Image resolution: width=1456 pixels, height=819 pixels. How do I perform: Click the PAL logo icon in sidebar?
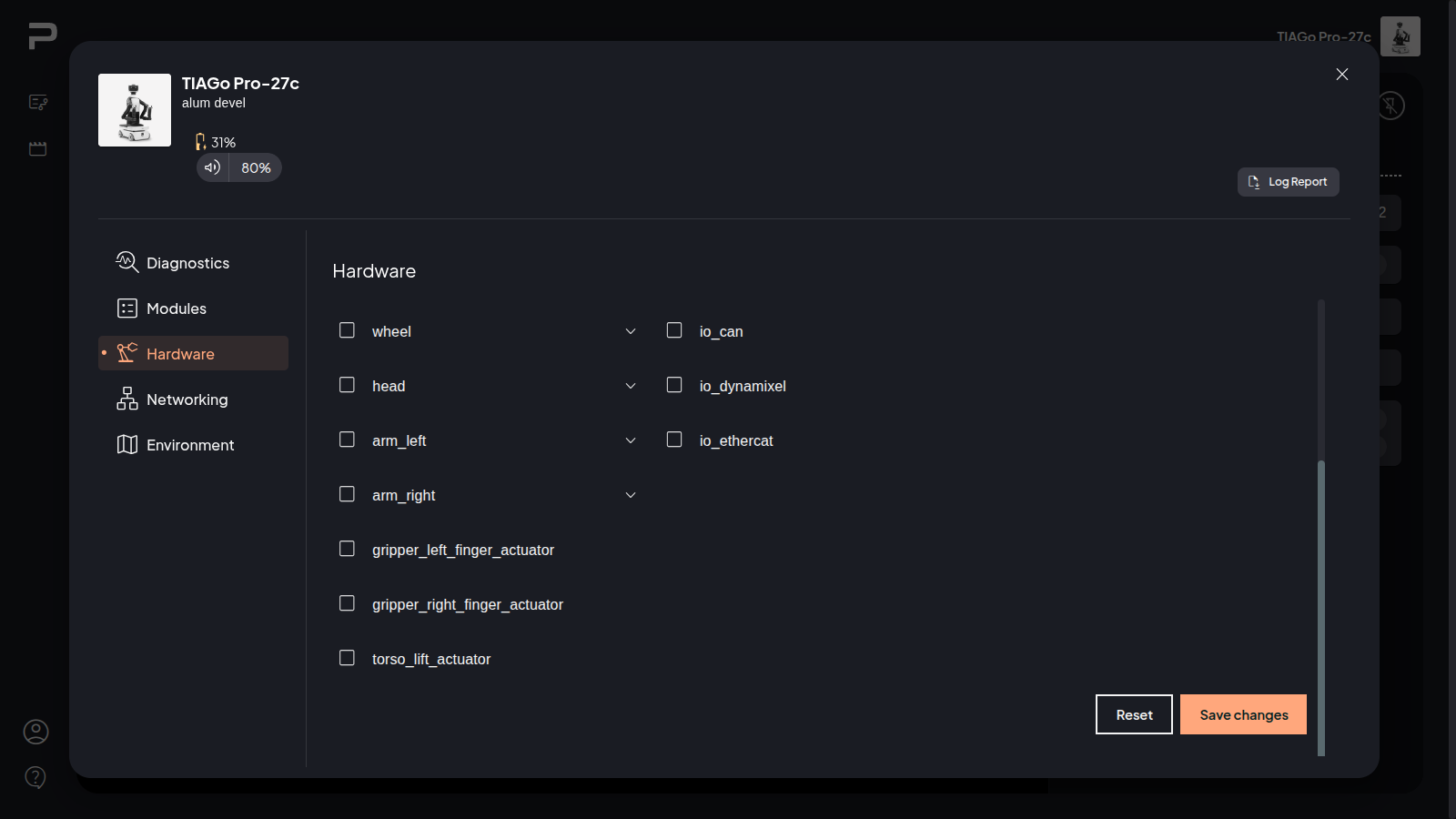point(42,35)
